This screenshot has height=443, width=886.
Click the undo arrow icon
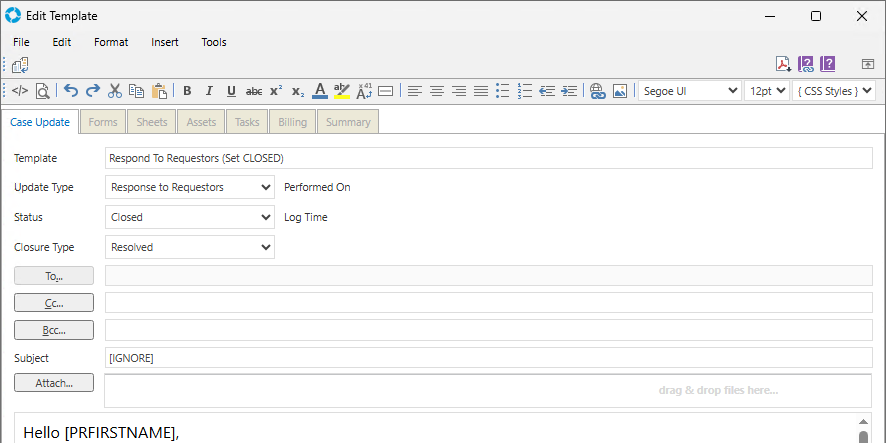pyautogui.click(x=71, y=91)
